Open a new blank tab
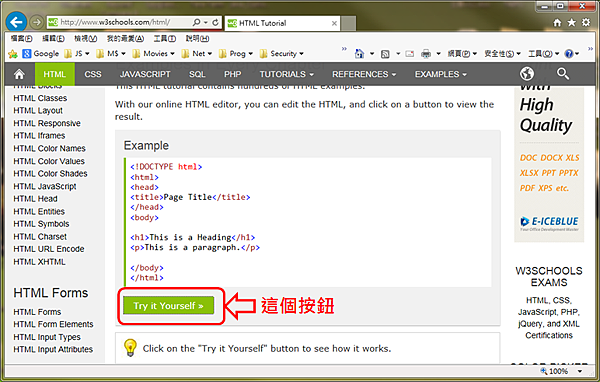The width and height of the screenshot is (600, 382). click(x=348, y=23)
